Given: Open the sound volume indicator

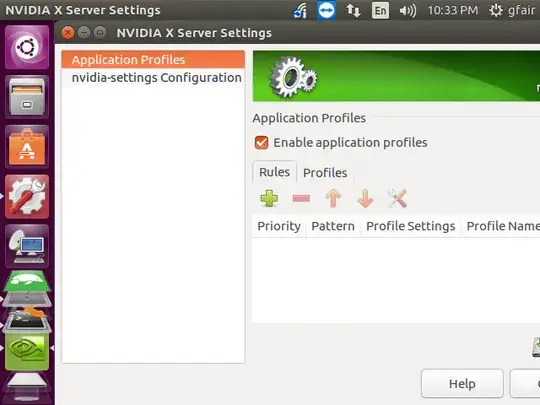Looking at the screenshot, I should pyautogui.click(x=408, y=10).
